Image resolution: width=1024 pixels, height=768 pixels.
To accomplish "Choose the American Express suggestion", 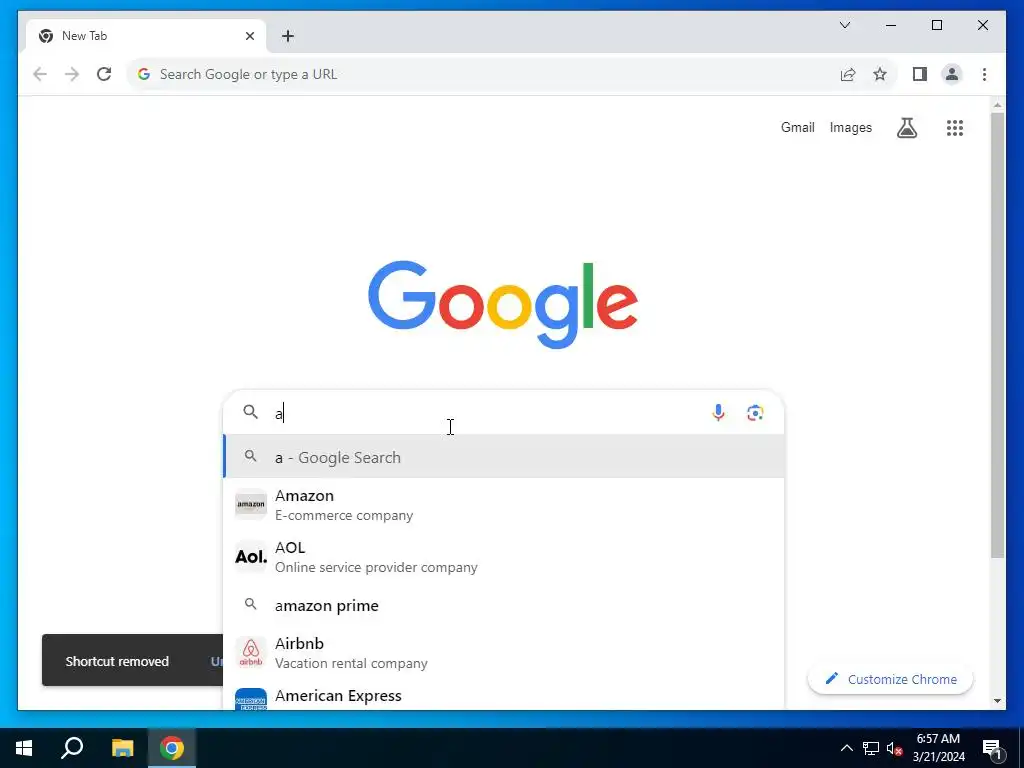I will [504, 696].
